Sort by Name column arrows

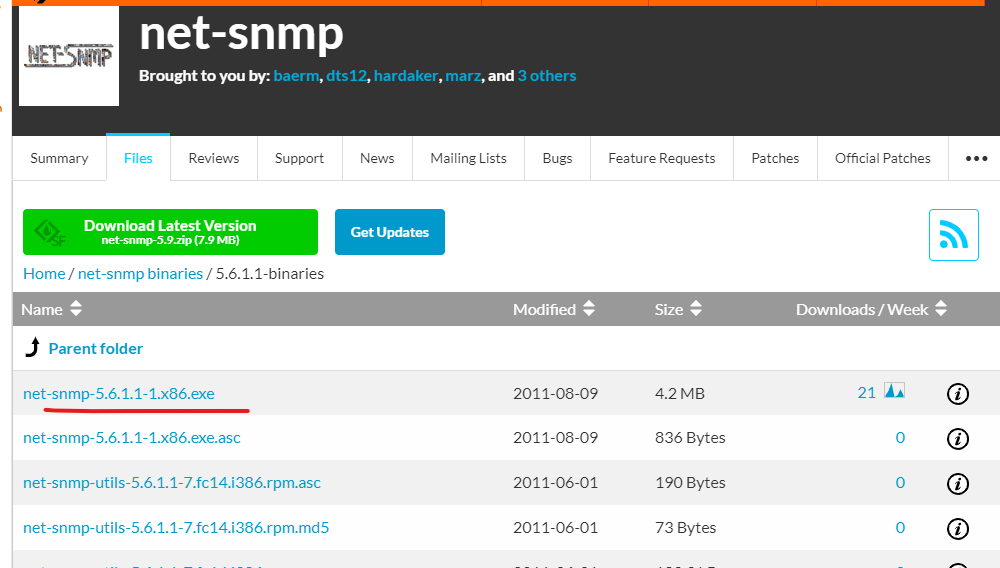[x=76, y=309]
